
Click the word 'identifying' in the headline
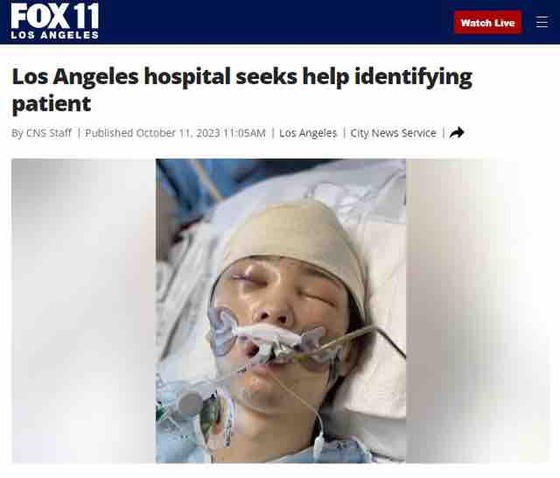[x=413, y=77]
